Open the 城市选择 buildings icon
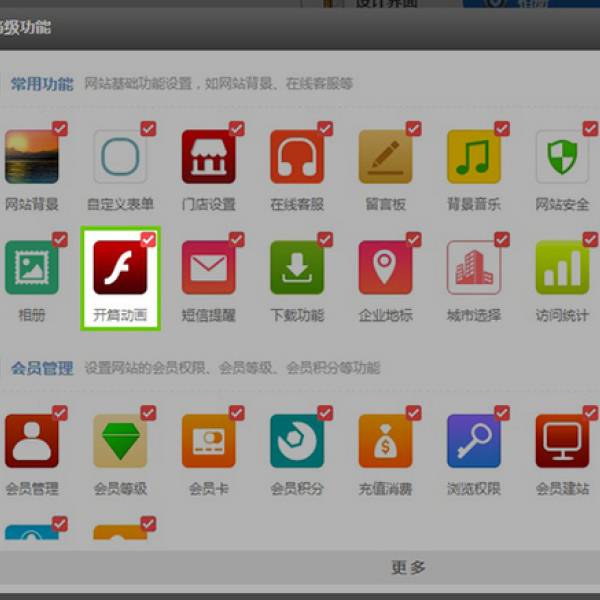600x600 pixels. click(x=474, y=267)
